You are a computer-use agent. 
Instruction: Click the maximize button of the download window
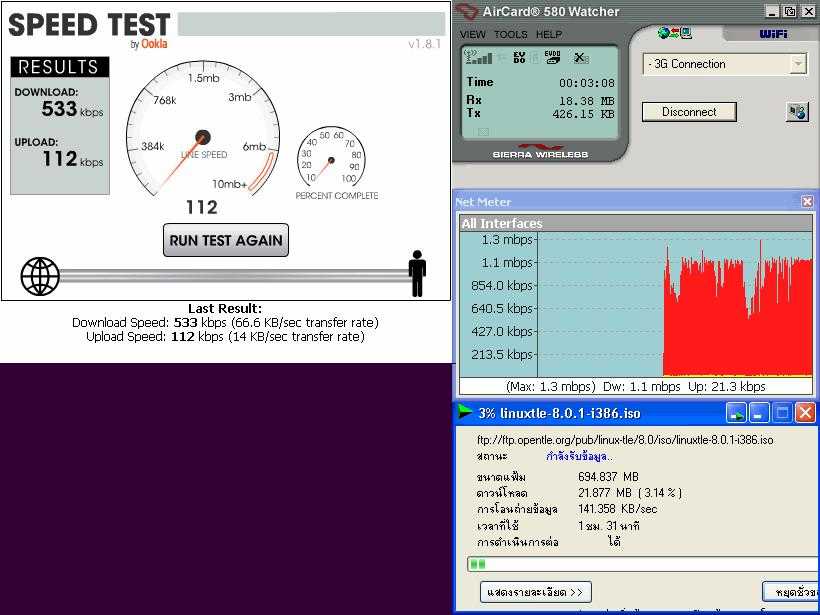point(782,413)
